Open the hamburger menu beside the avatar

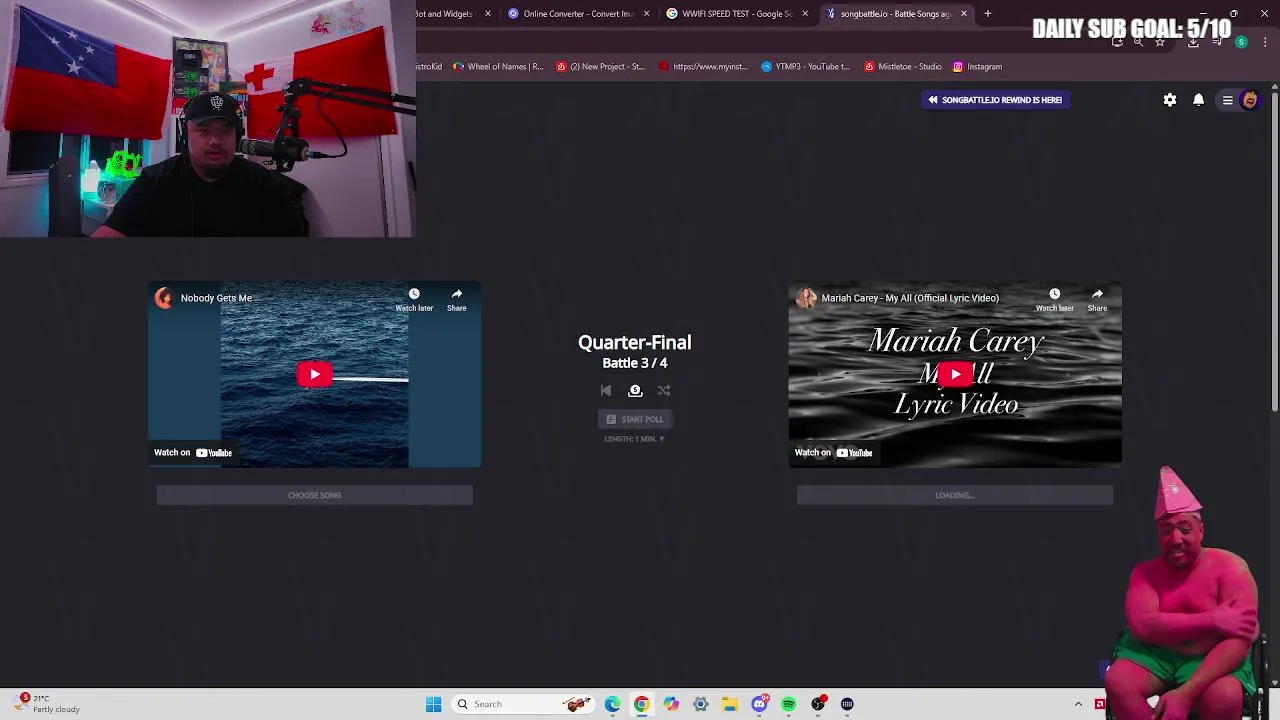coord(1227,100)
